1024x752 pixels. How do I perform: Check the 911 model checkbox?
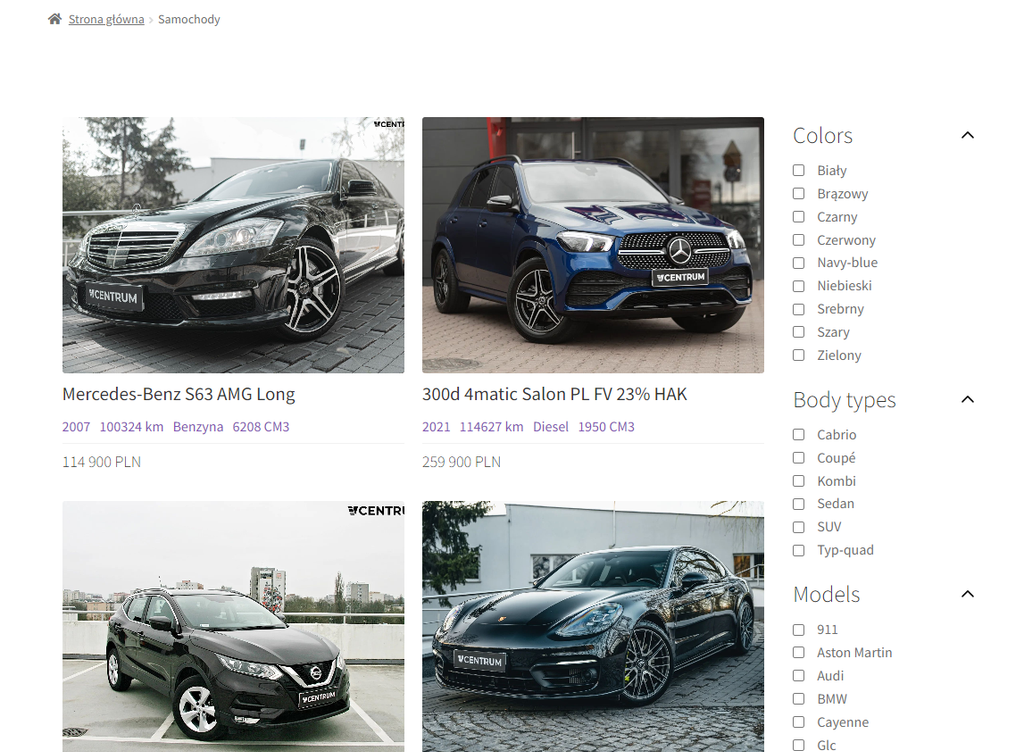[799, 630]
